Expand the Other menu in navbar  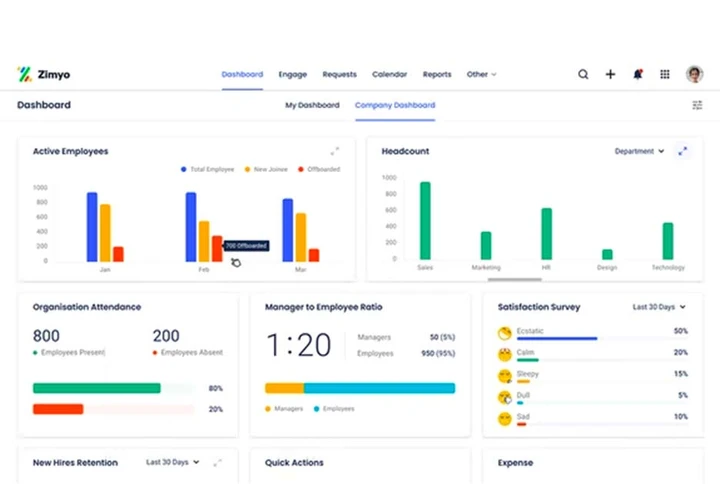[481, 74]
